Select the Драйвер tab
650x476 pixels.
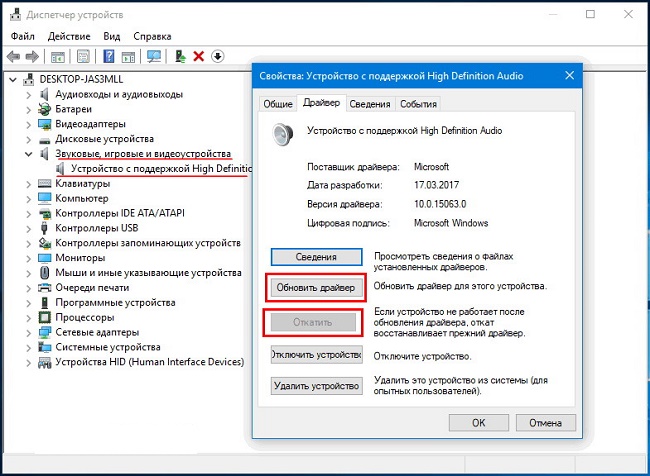coord(321,103)
